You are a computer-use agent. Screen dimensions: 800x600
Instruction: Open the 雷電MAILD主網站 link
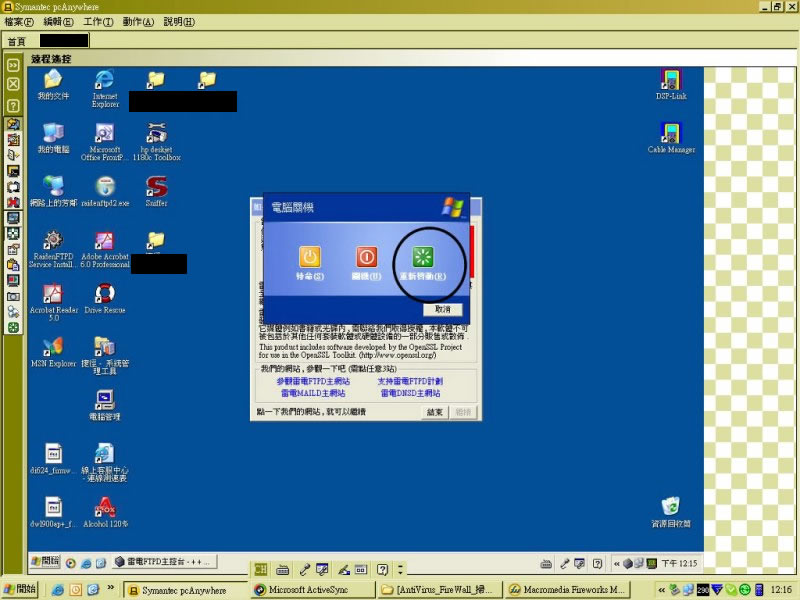coord(313,393)
